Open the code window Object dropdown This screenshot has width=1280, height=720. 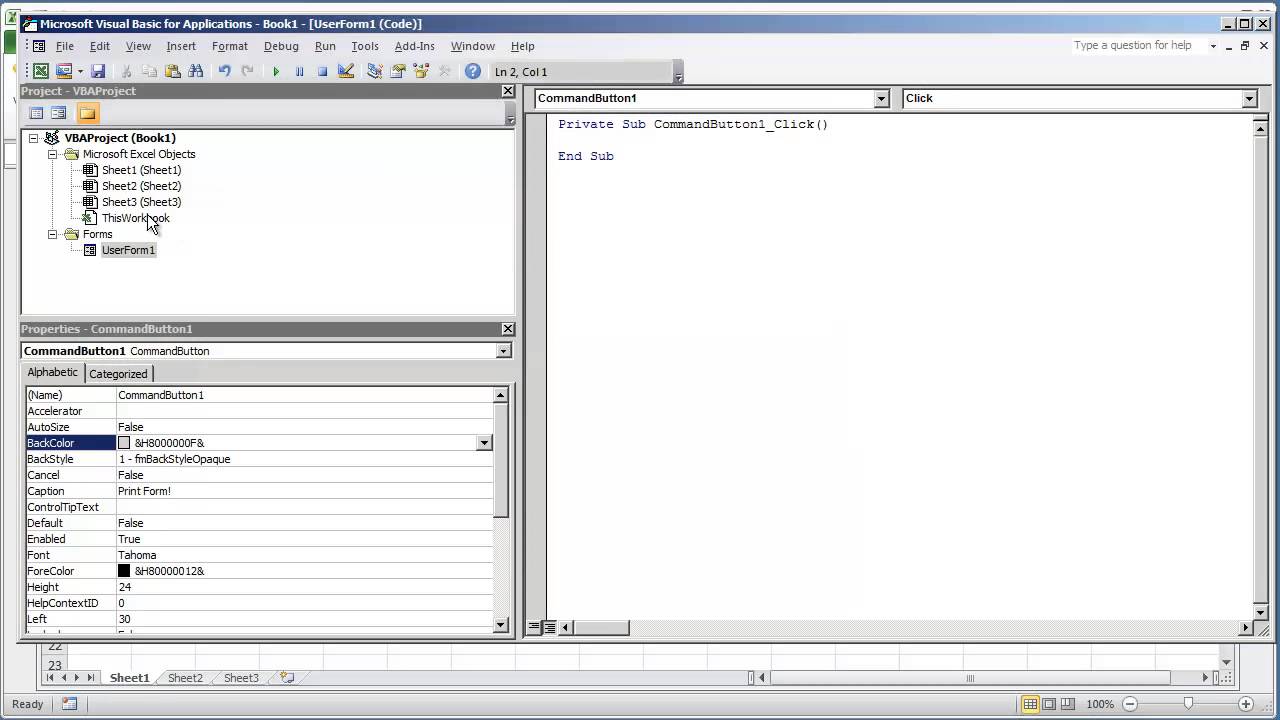pos(881,98)
